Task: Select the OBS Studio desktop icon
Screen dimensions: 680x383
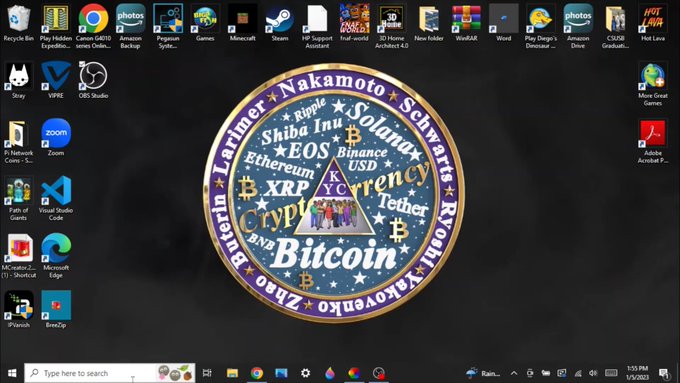Action: click(x=93, y=80)
